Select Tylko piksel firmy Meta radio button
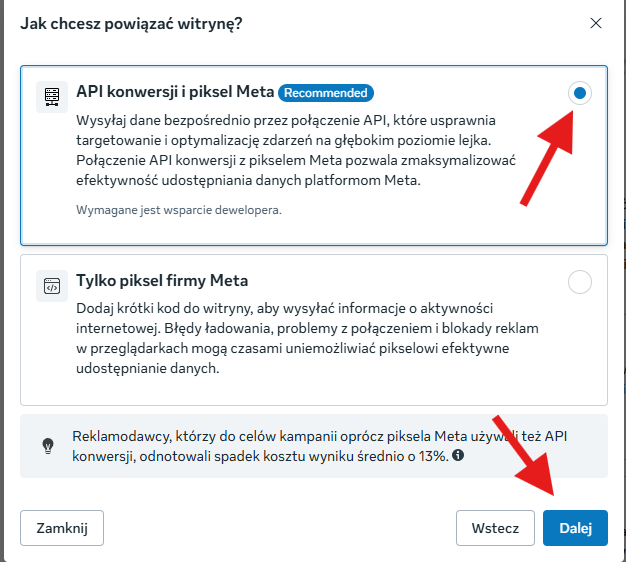Screen dimensions: 626x562 pyautogui.click(x=580, y=282)
